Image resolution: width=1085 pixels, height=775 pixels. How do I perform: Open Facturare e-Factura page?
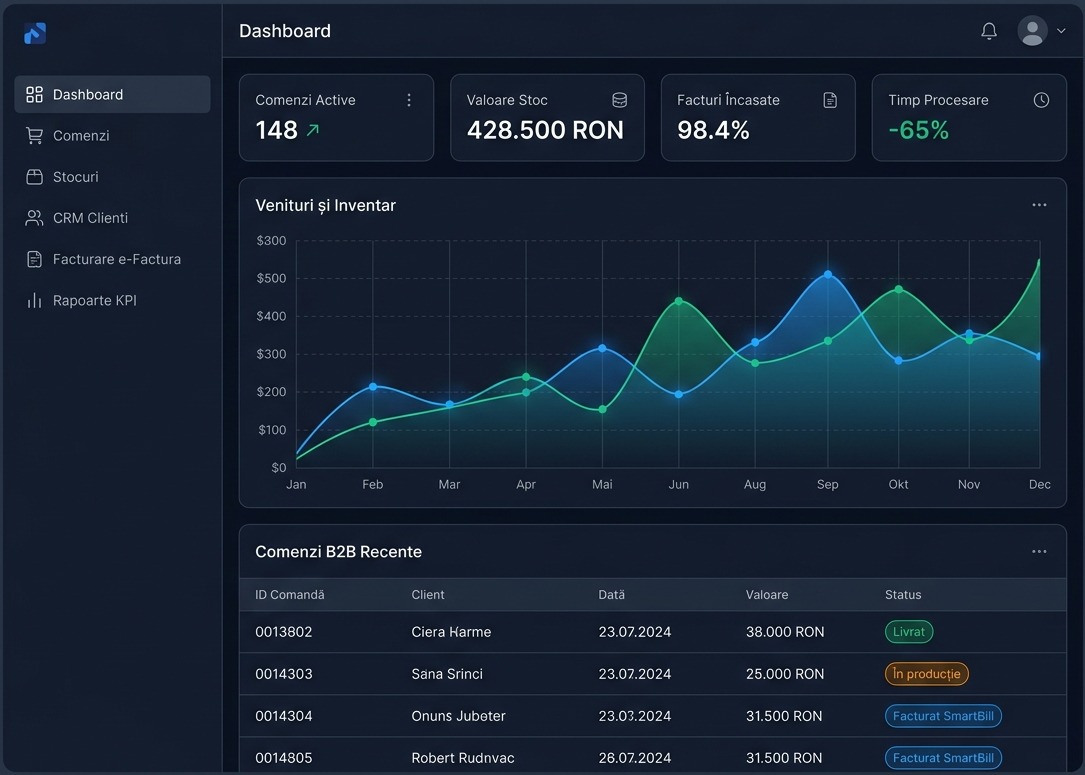pos(112,259)
